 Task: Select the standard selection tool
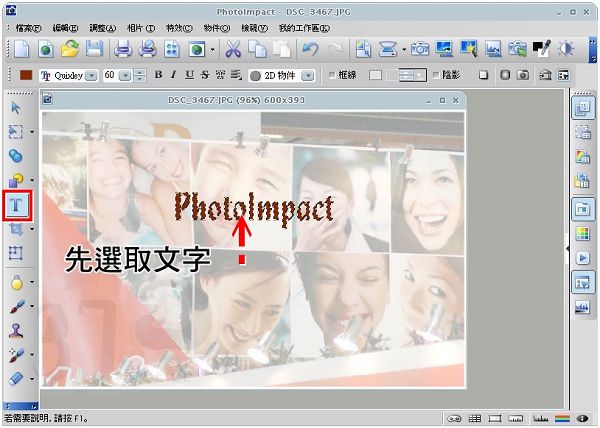pos(16,132)
